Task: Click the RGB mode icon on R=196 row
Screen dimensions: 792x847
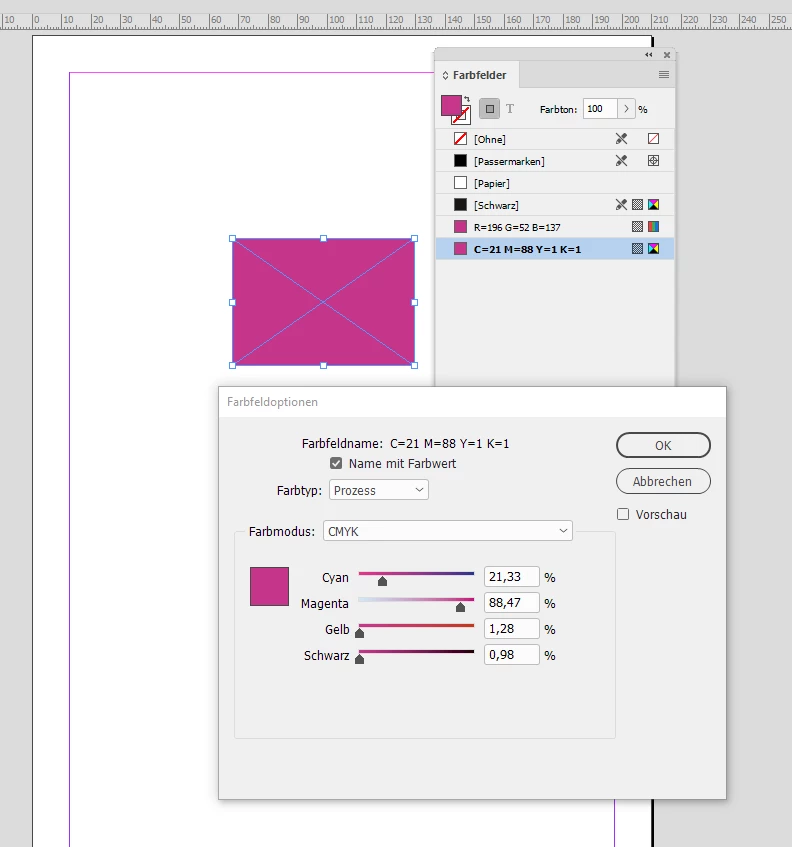Action: (x=653, y=227)
